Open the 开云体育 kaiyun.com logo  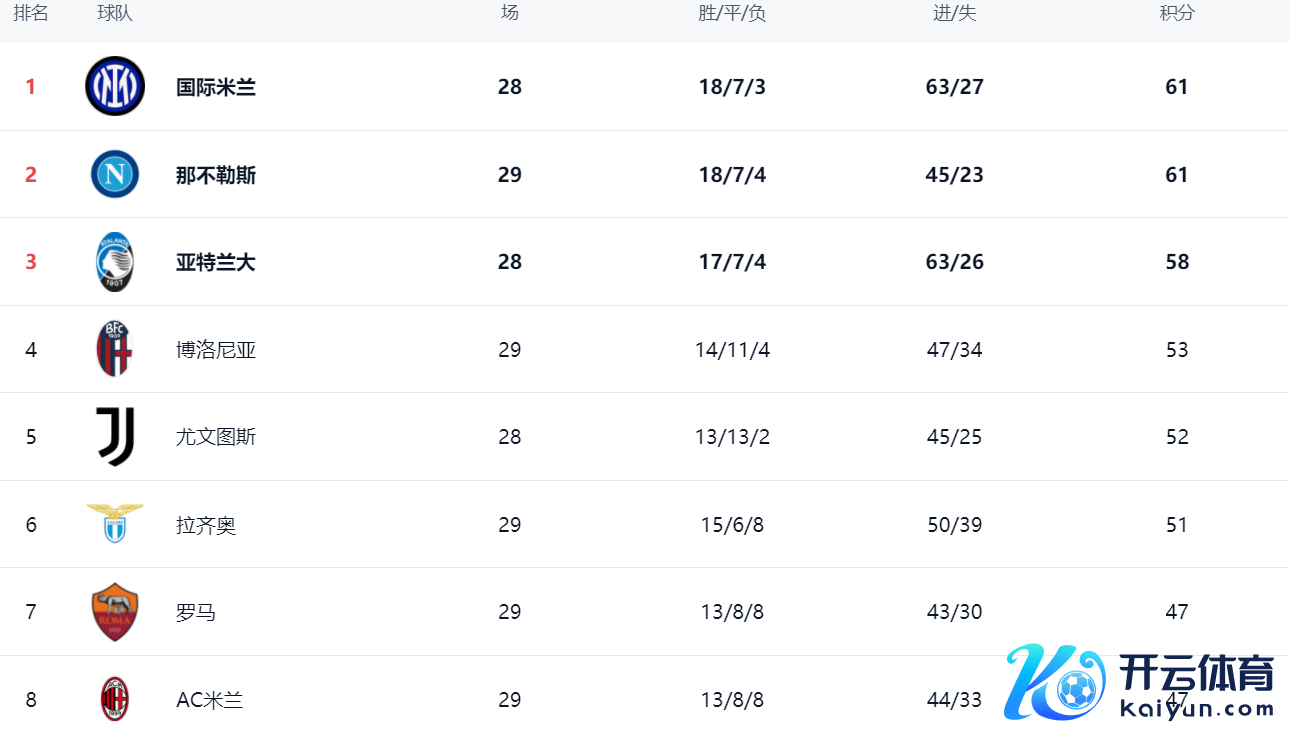[1140, 683]
